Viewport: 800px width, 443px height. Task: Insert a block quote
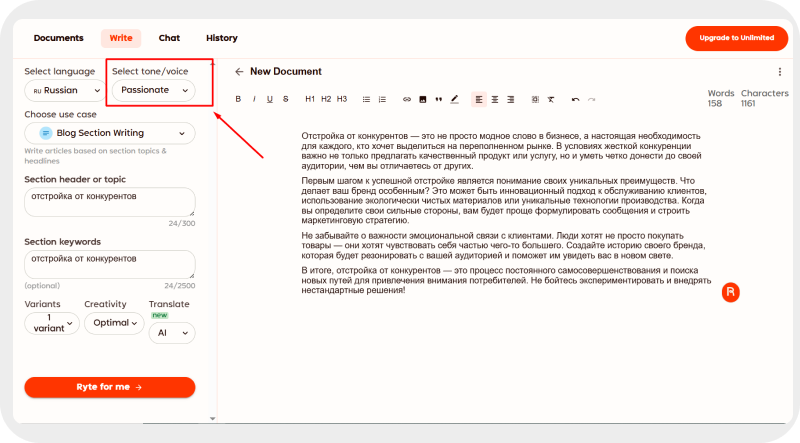[x=438, y=100]
